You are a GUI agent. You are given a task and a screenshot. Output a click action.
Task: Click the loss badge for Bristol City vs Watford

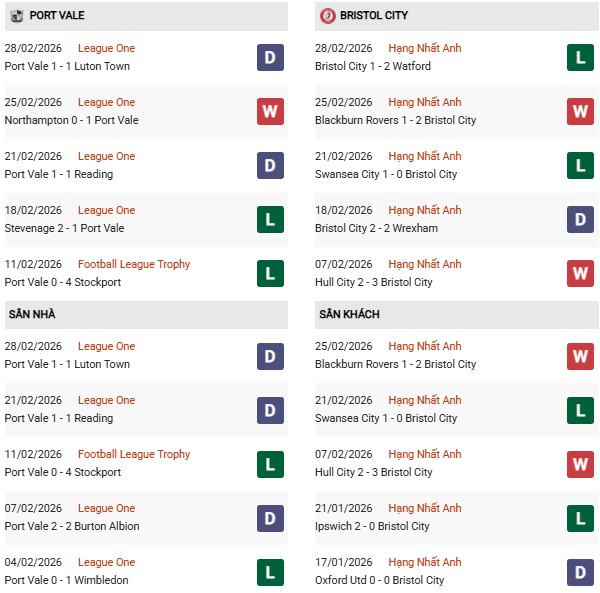581,58
